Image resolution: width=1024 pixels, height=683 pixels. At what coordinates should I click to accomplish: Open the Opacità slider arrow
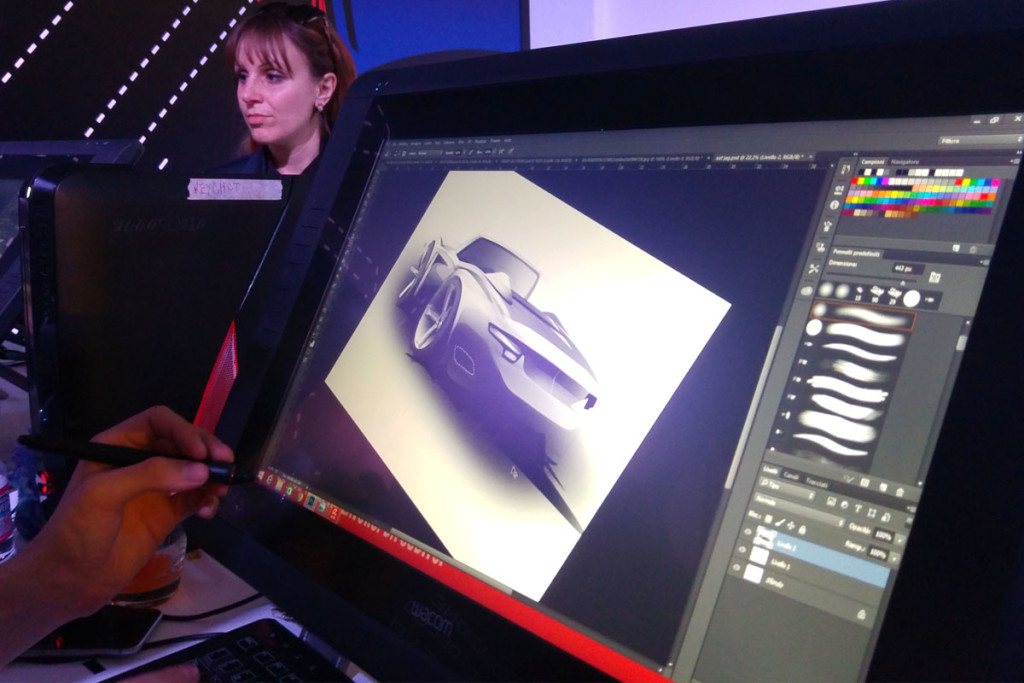pyautogui.click(x=899, y=539)
